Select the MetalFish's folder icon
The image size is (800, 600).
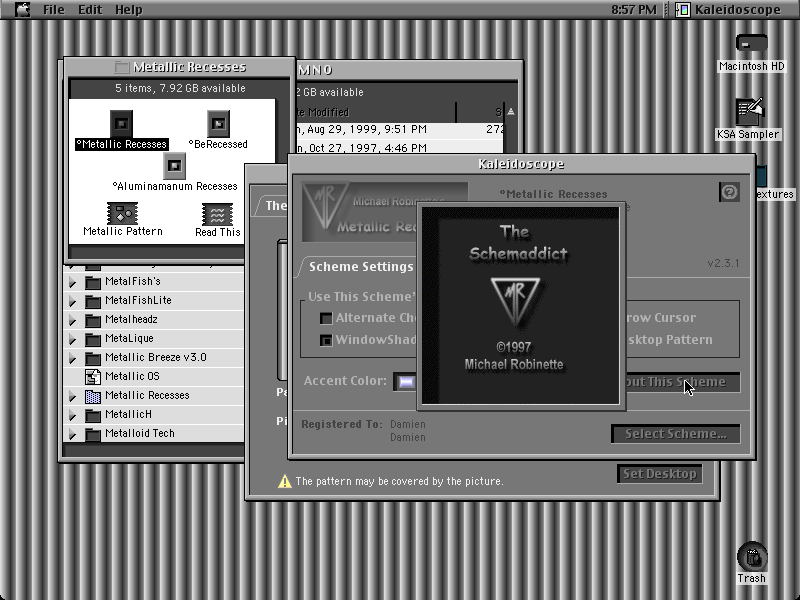(93, 282)
